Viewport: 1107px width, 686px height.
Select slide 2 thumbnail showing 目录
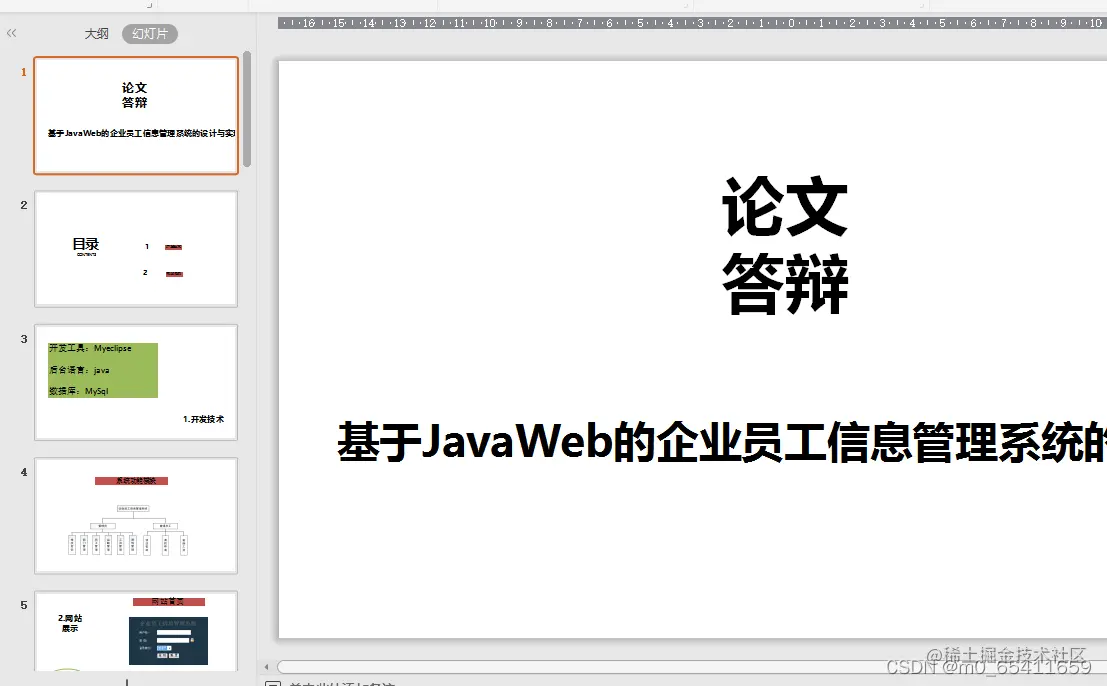pyautogui.click(x=135, y=248)
